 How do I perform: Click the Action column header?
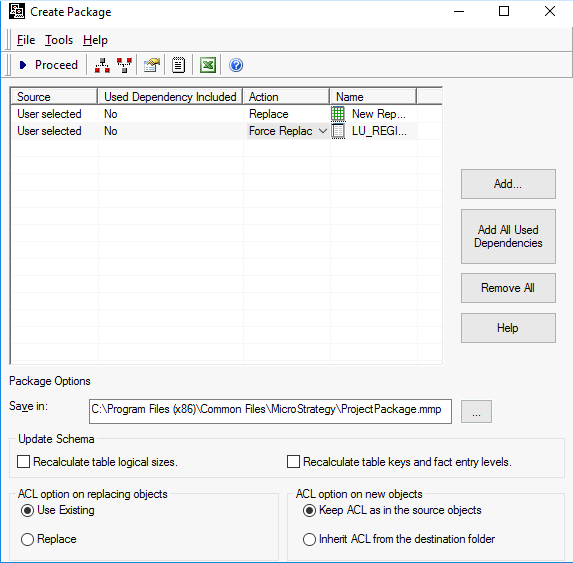(286, 97)
